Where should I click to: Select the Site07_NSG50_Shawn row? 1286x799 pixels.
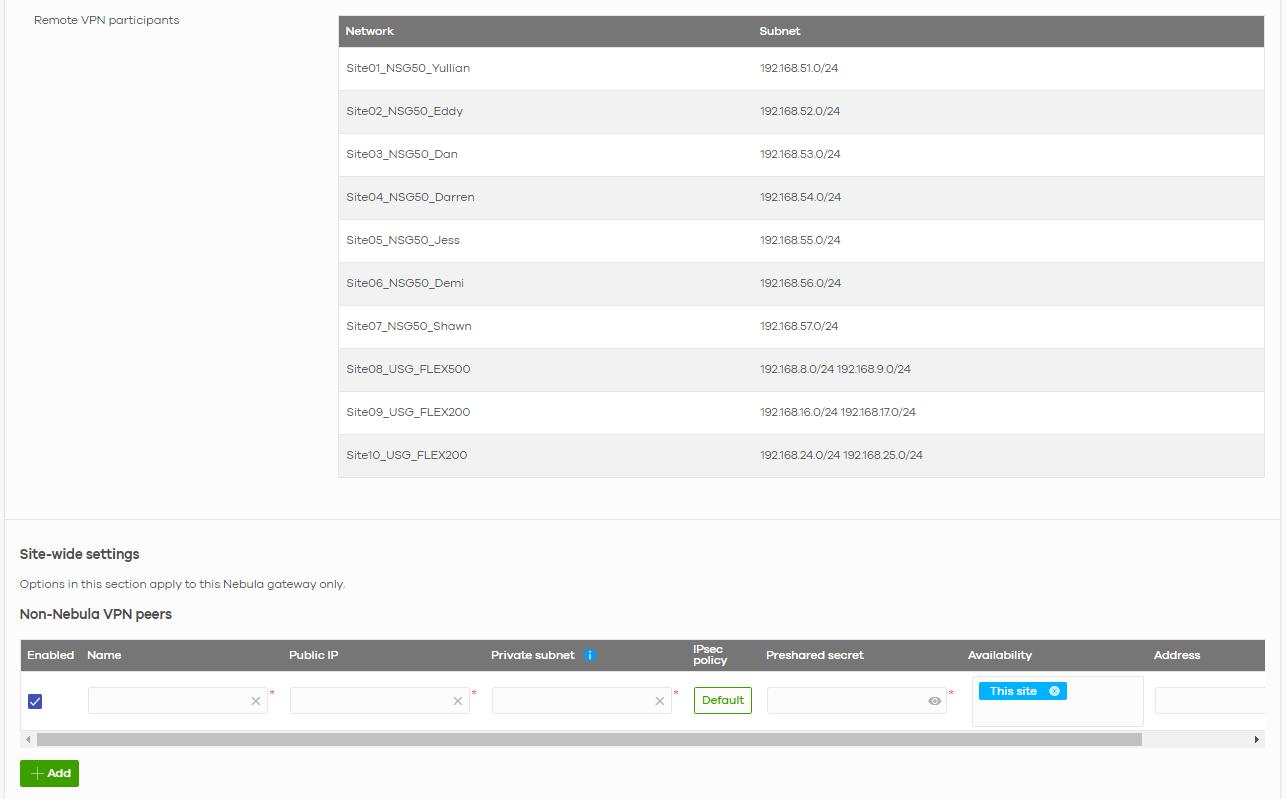801,326
